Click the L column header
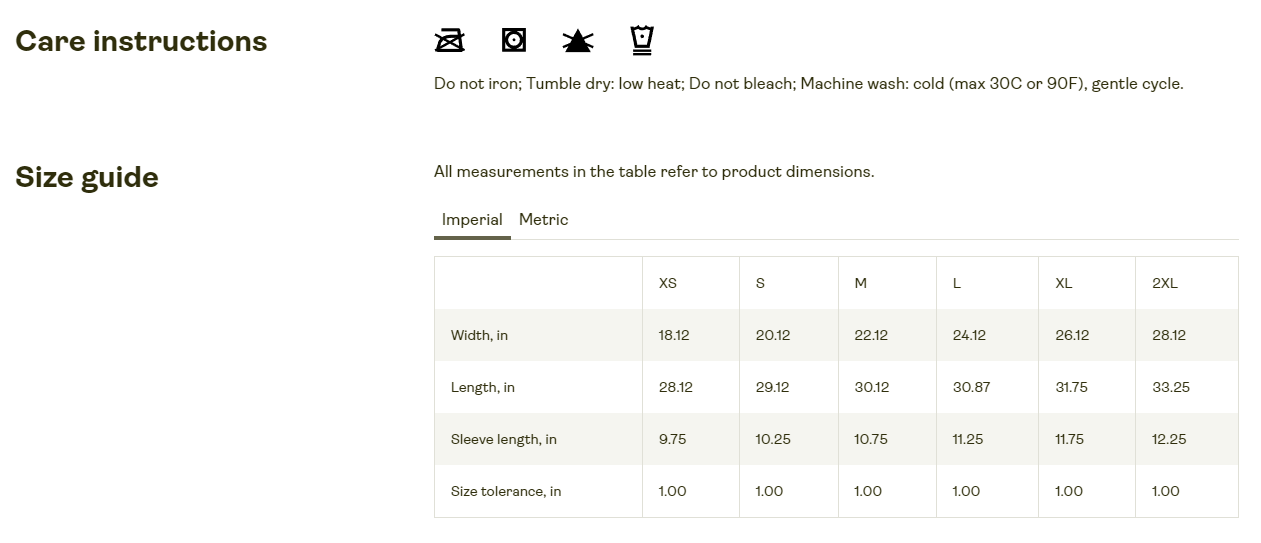Screen dimensions: 1261x543 [x=957, y=283]
